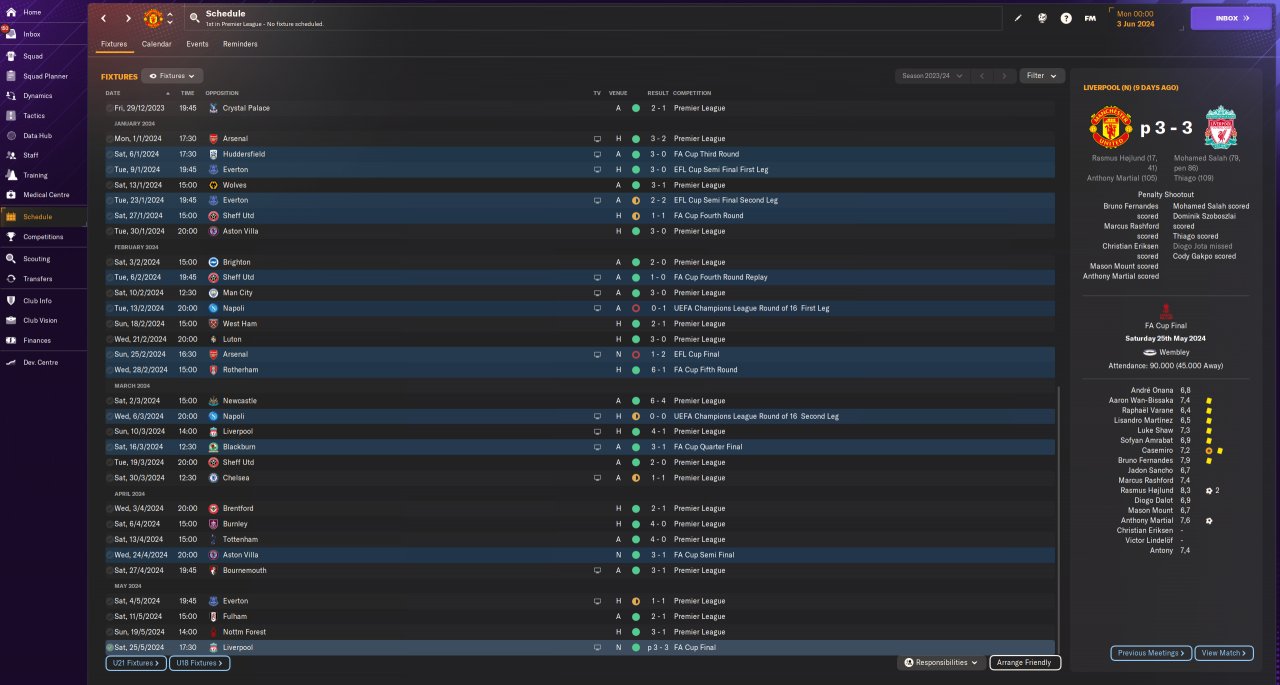Switch to the Reminders tab
Image resolution: width=1280 pixels, height=685 pixels.
click(x=240, y=44)
